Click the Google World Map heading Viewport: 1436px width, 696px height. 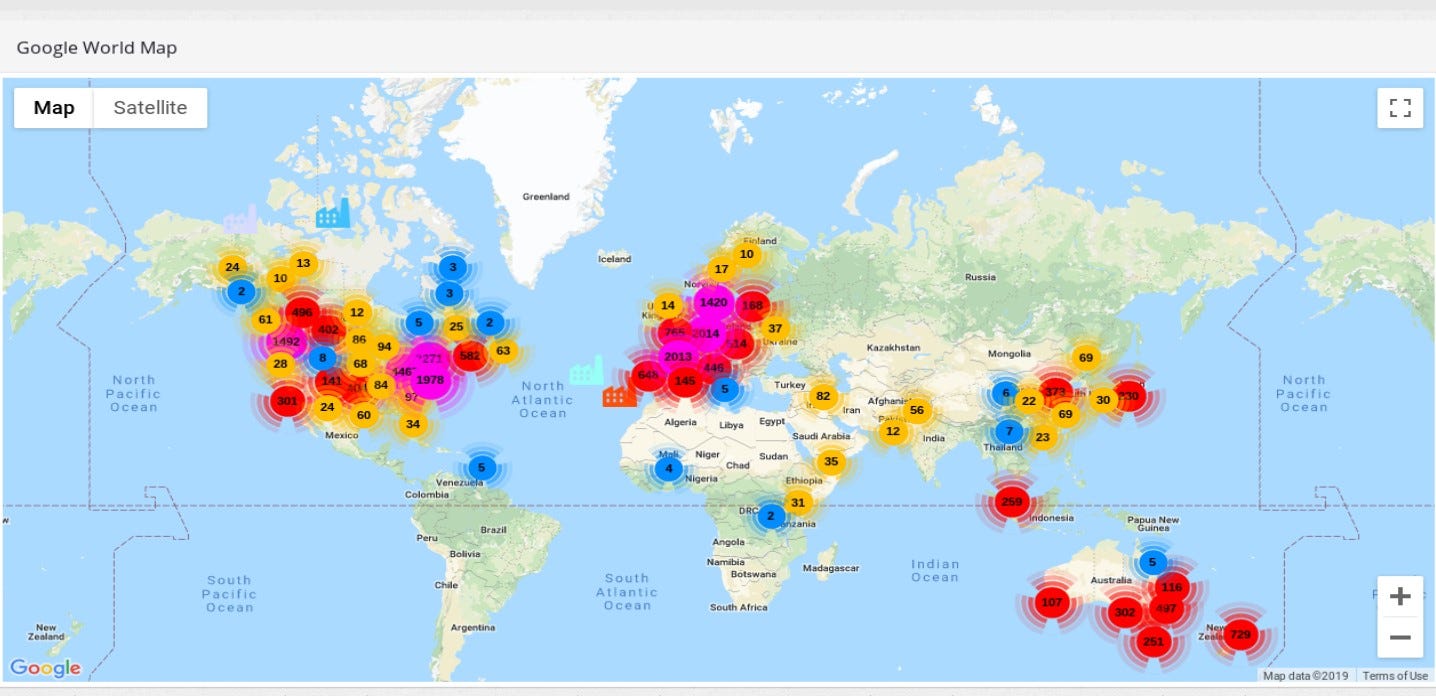[97, 47]
